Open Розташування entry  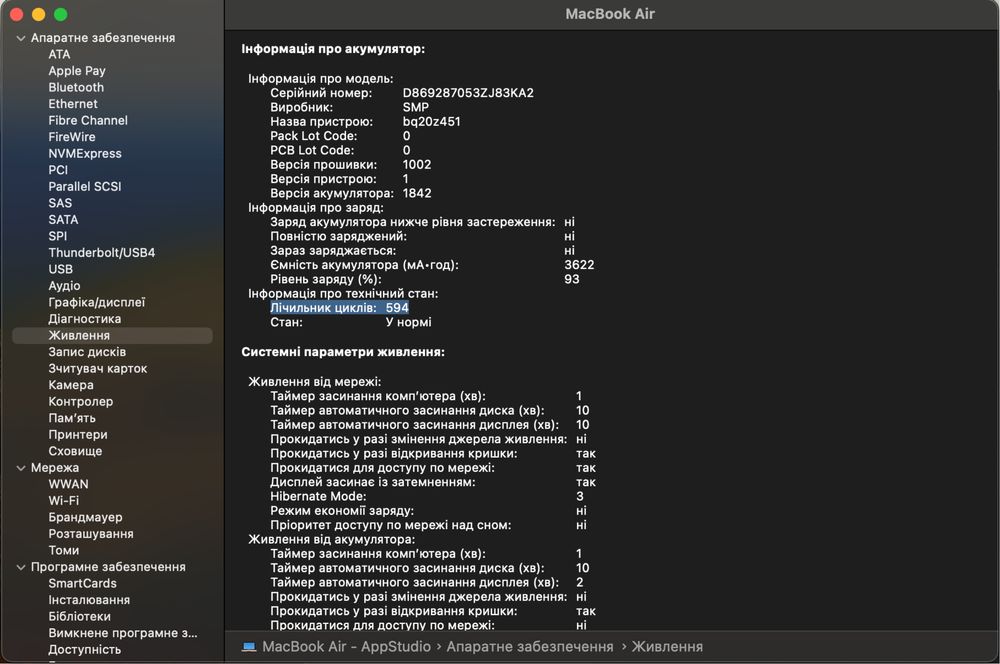click(91, 534)
